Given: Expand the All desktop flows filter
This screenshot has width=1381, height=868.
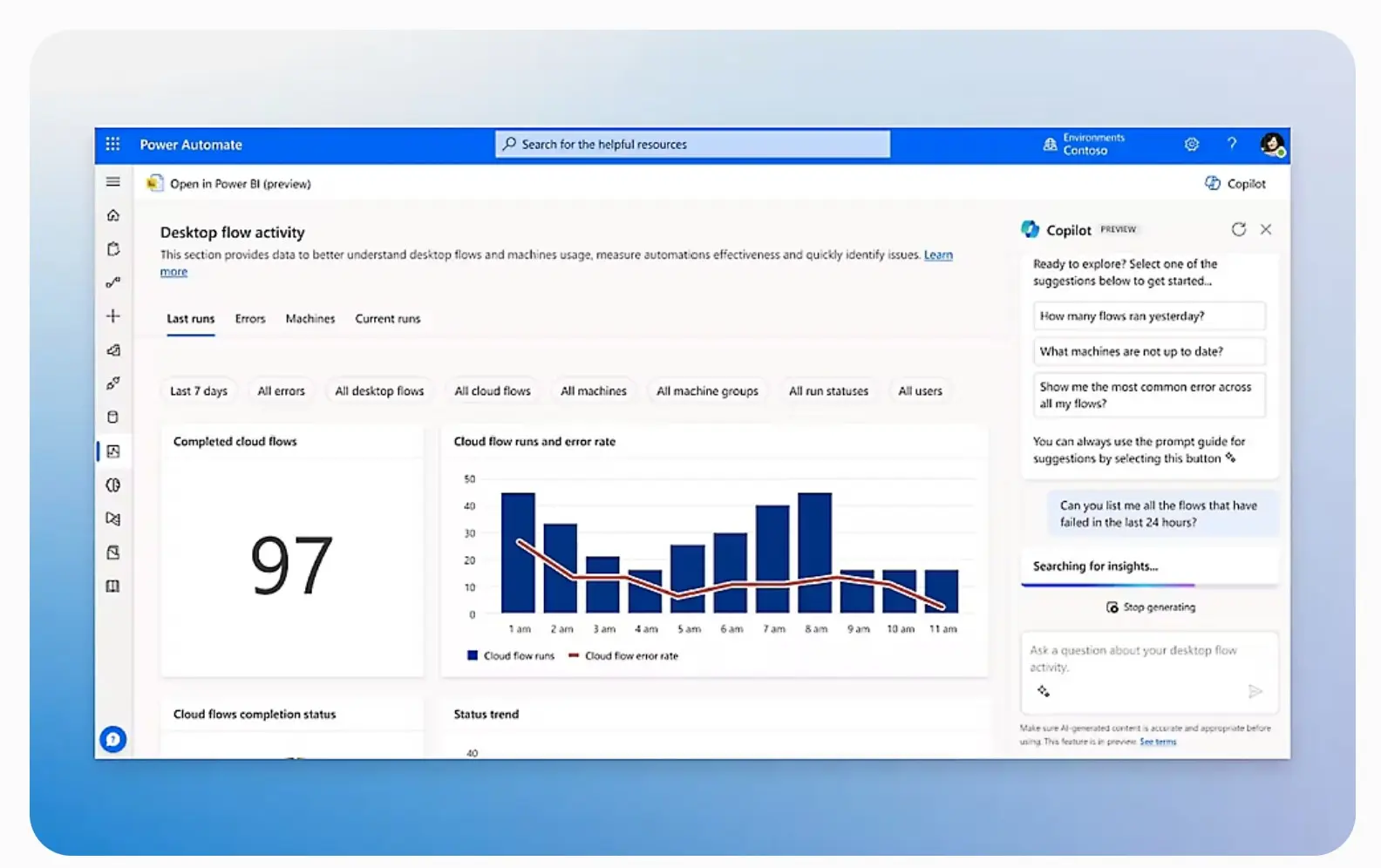Looking at the screenshot, I should [379, 391].
